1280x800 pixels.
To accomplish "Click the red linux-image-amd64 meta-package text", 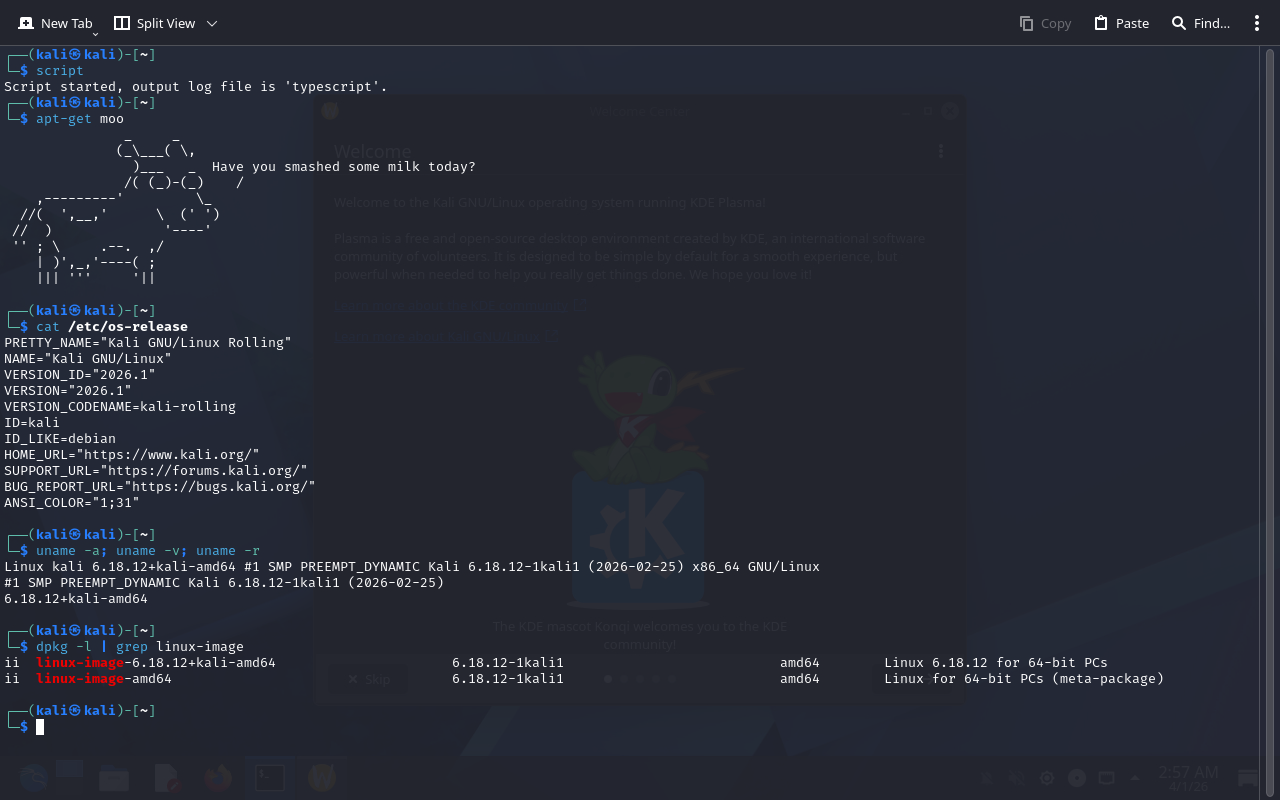I will [x=104, y=679].
